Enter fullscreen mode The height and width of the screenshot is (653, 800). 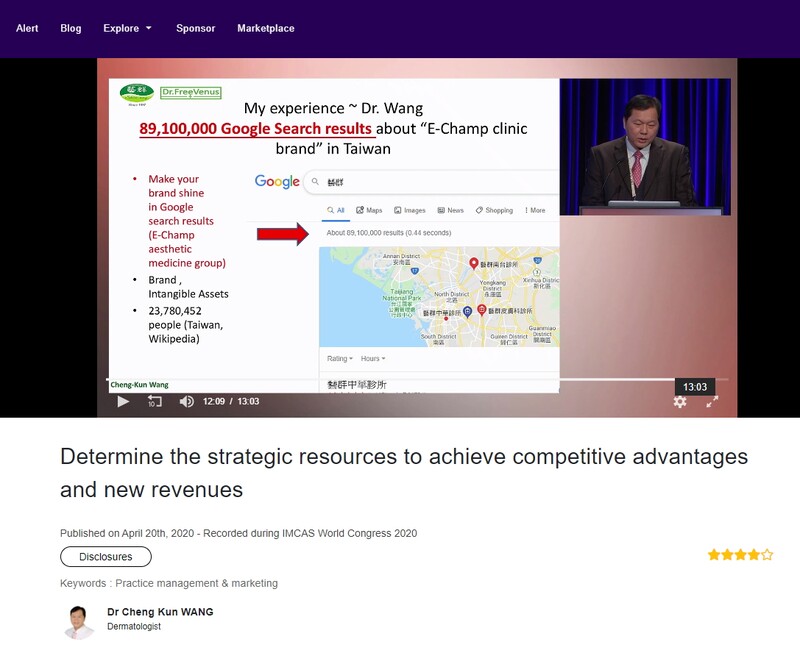coord(712,401)
